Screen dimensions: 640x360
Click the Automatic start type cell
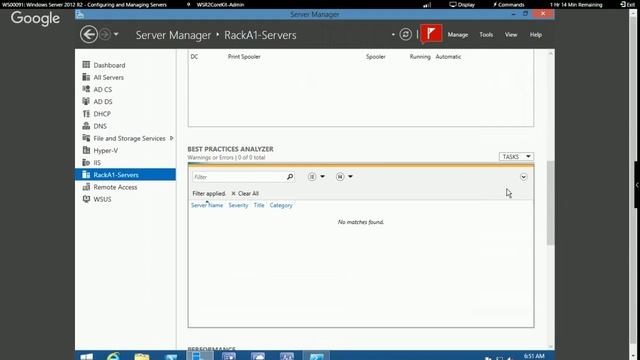pos(448,57)
